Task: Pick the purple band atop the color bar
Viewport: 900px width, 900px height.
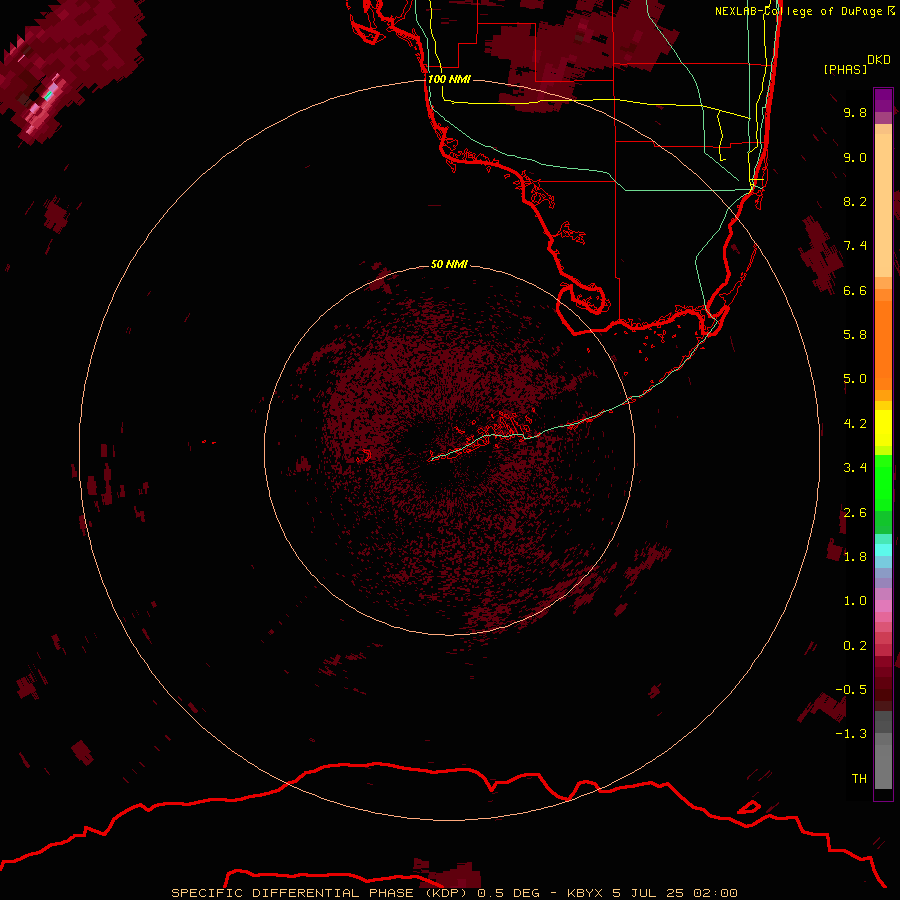Action: click(x=883, y=100)
